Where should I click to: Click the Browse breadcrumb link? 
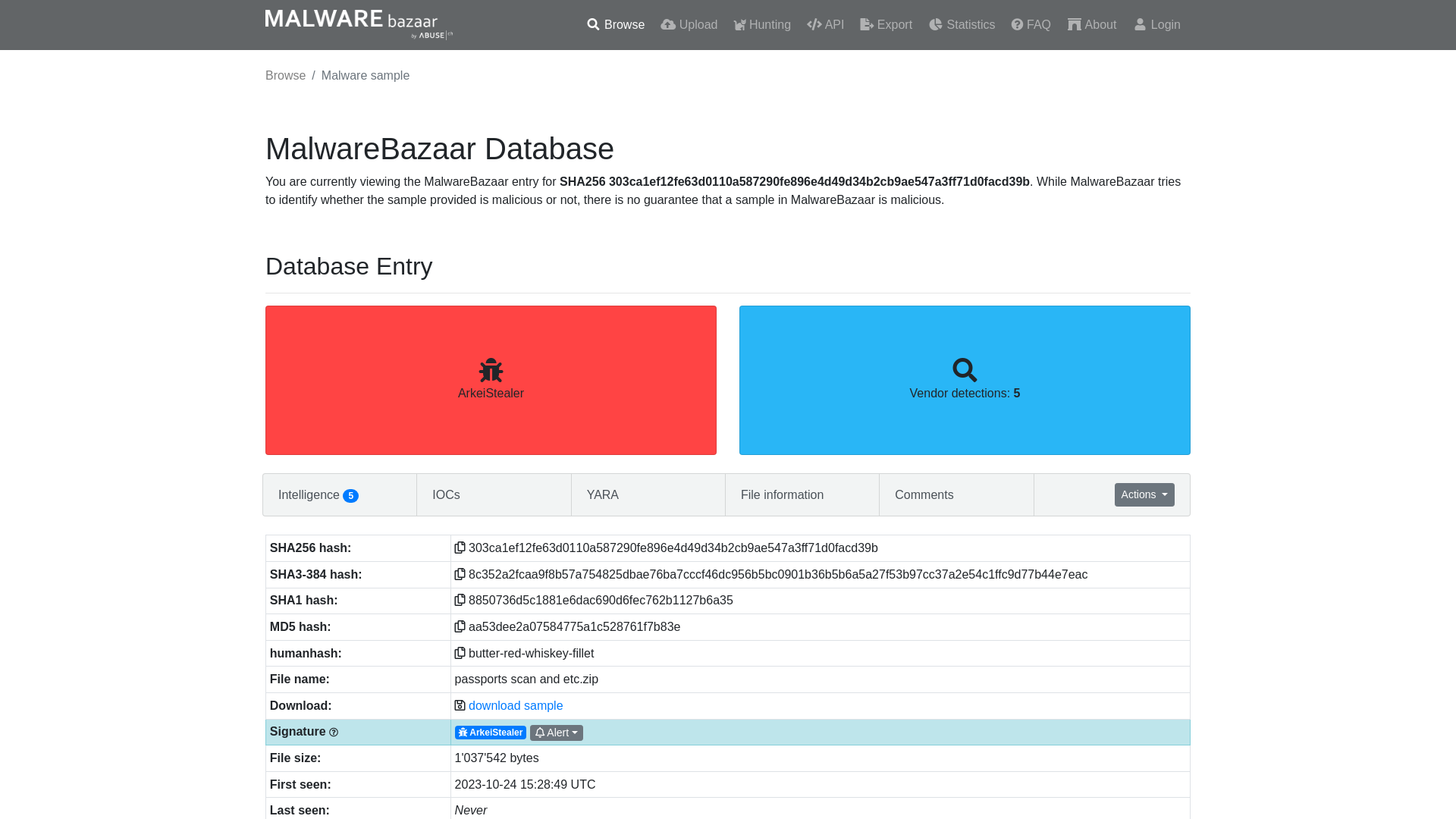[x=286, y=75]
